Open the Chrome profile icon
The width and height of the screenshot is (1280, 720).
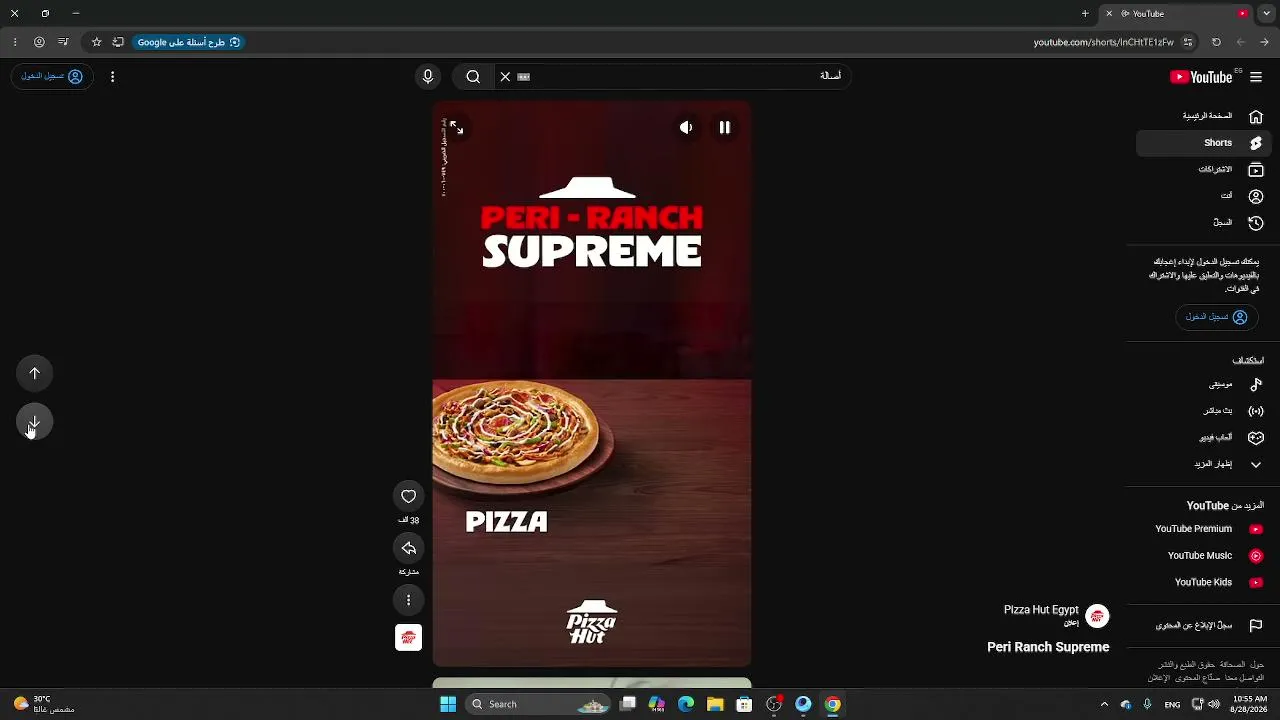(39, 42)
